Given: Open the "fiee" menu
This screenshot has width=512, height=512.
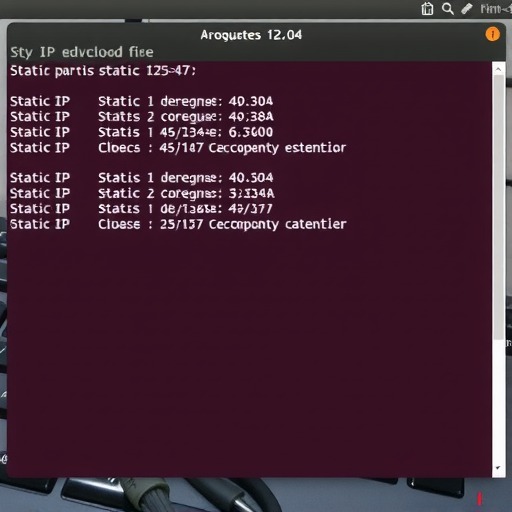Looking at the screenshot, I should (141, 52).
